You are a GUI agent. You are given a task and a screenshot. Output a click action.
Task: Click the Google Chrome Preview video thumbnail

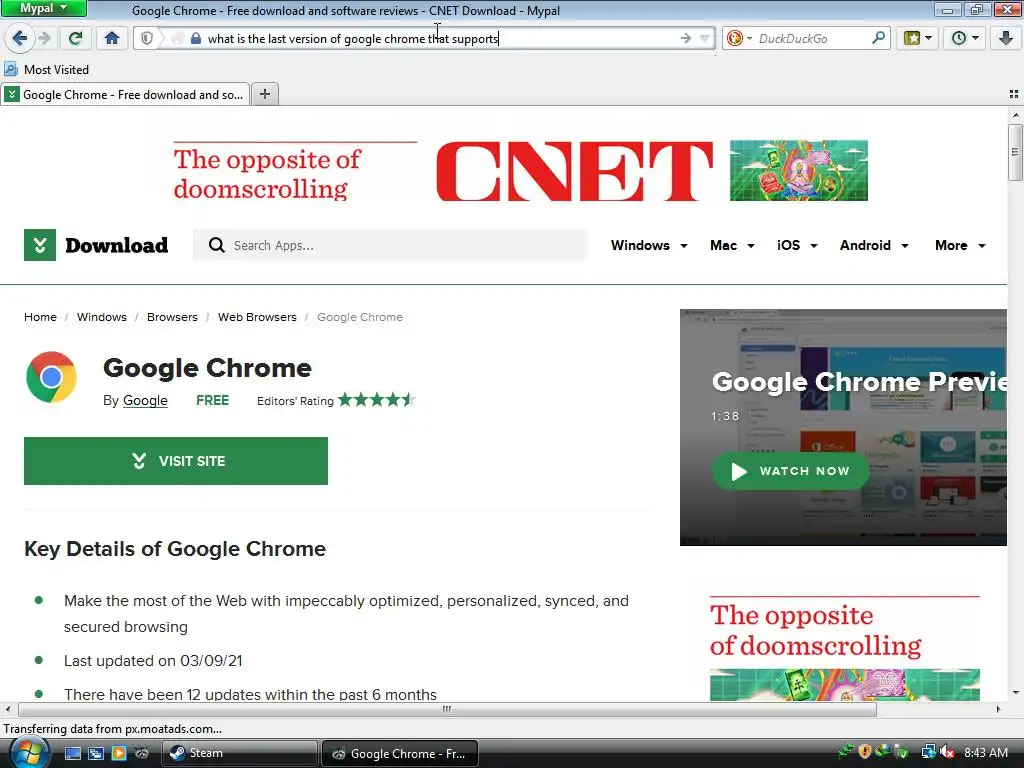click(843, 427)
